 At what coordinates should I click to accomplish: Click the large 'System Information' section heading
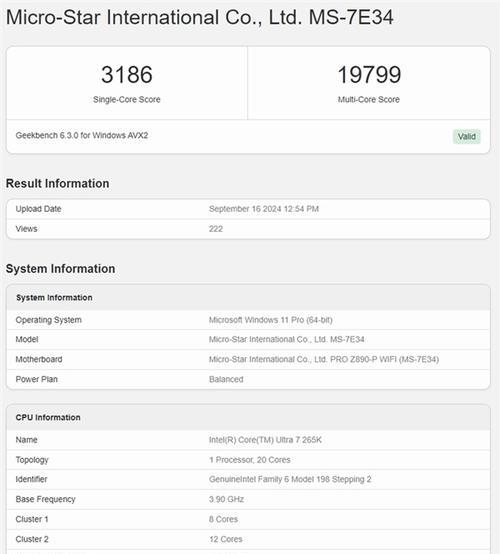point(60,269)
